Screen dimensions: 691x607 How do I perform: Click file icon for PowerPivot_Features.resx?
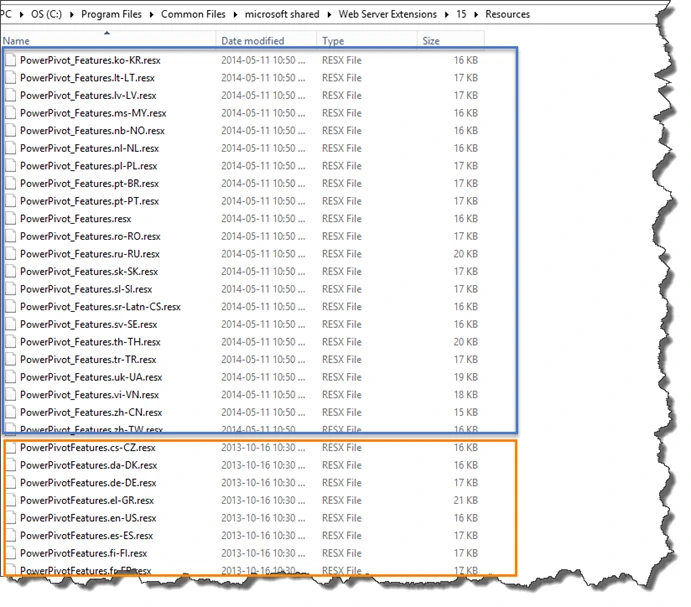click(11, 219)
